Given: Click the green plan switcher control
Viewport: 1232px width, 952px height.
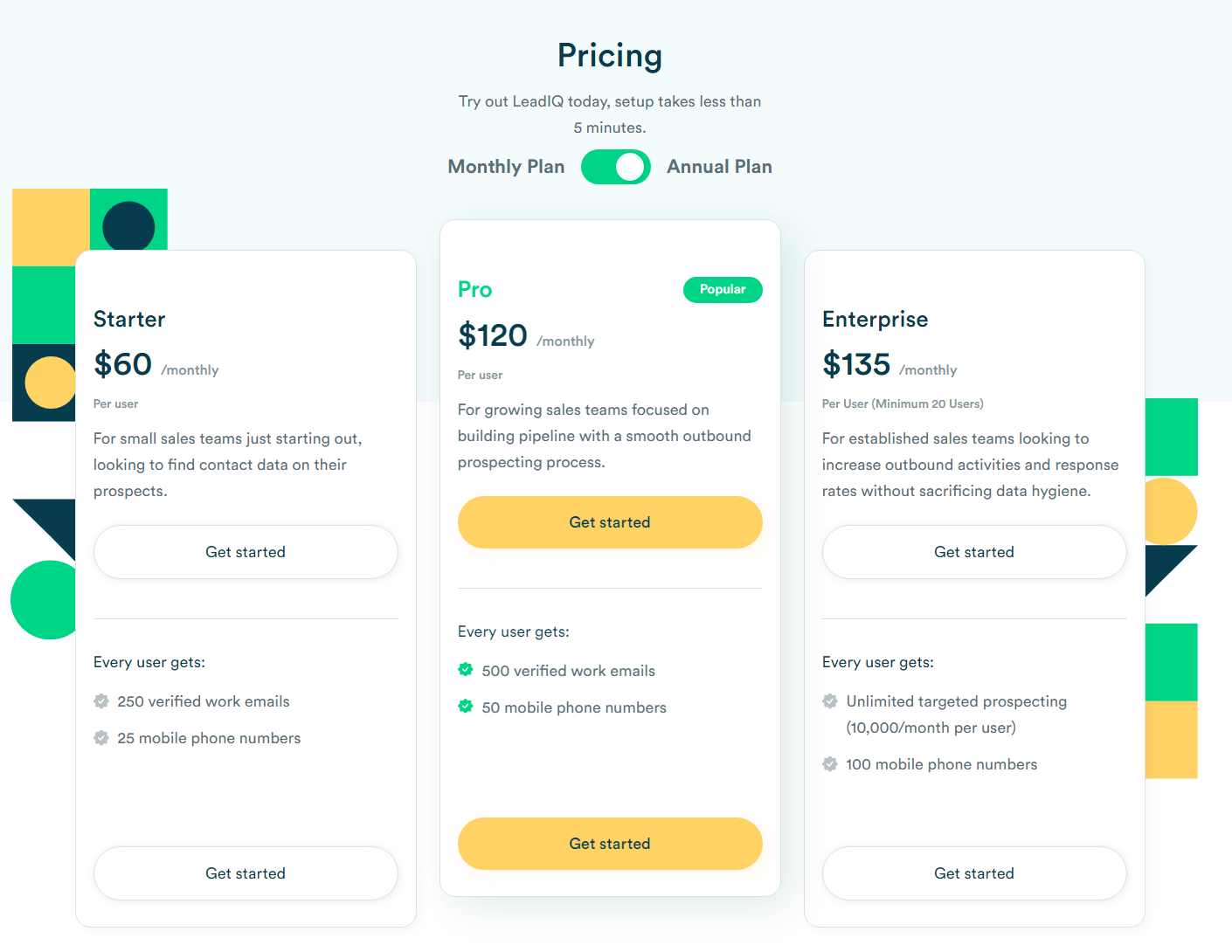Looking at the screenshot, I should 616,167.
